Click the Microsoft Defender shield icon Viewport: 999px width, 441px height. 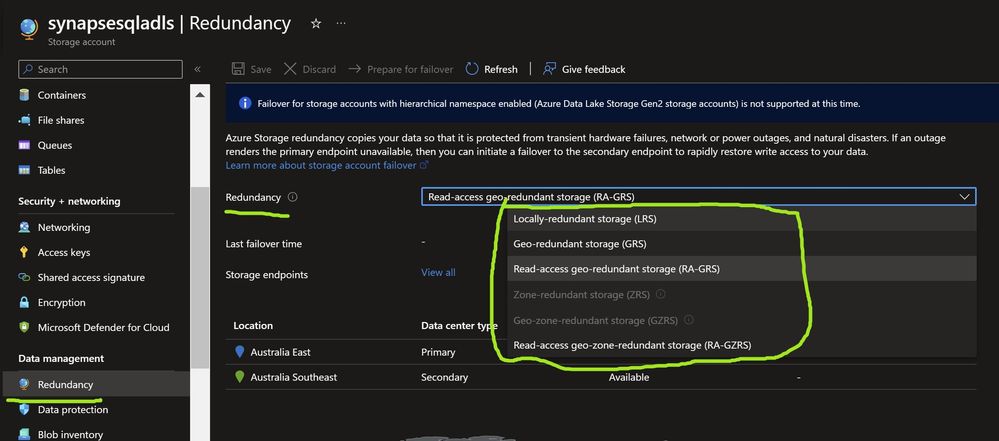(x=24, y=328)
